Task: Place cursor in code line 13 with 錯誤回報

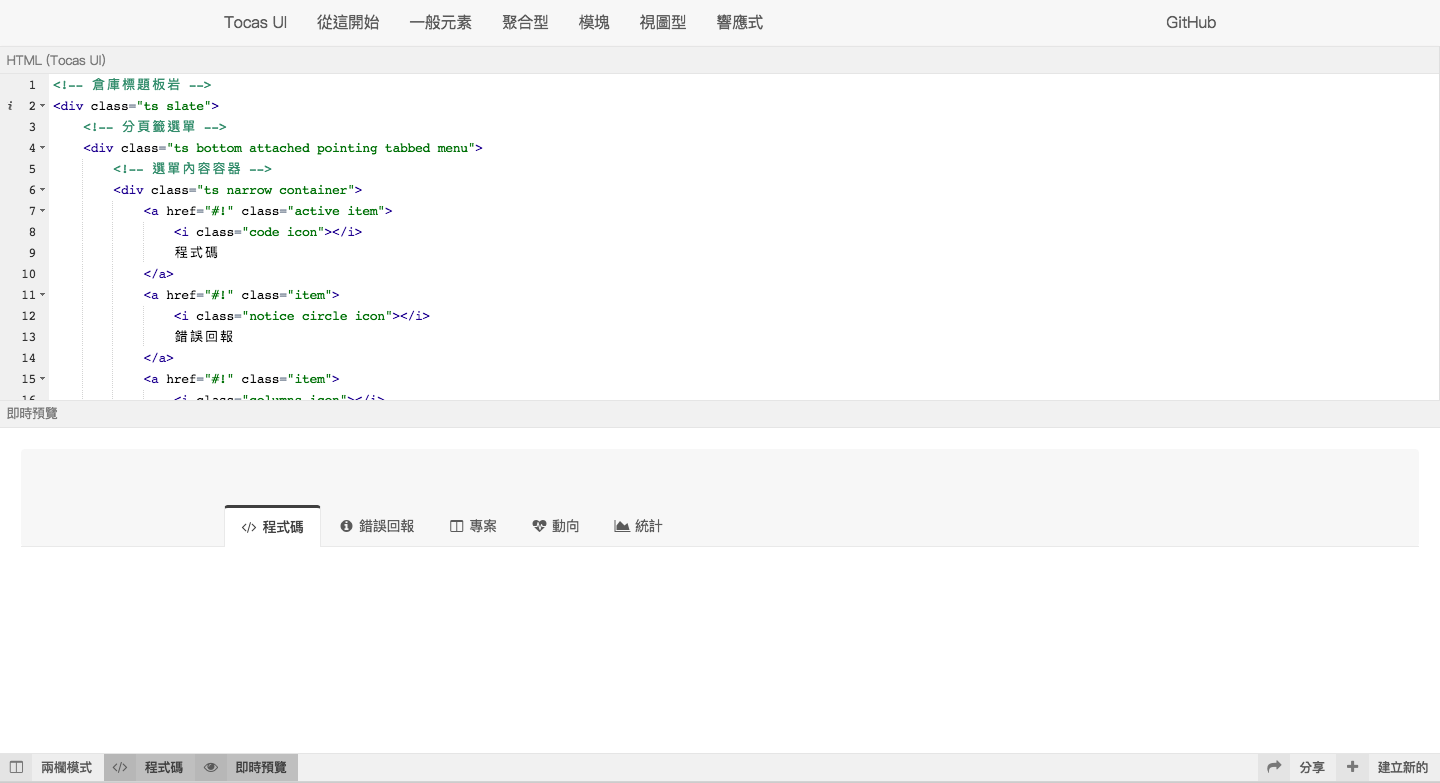Action: point(204,337)
